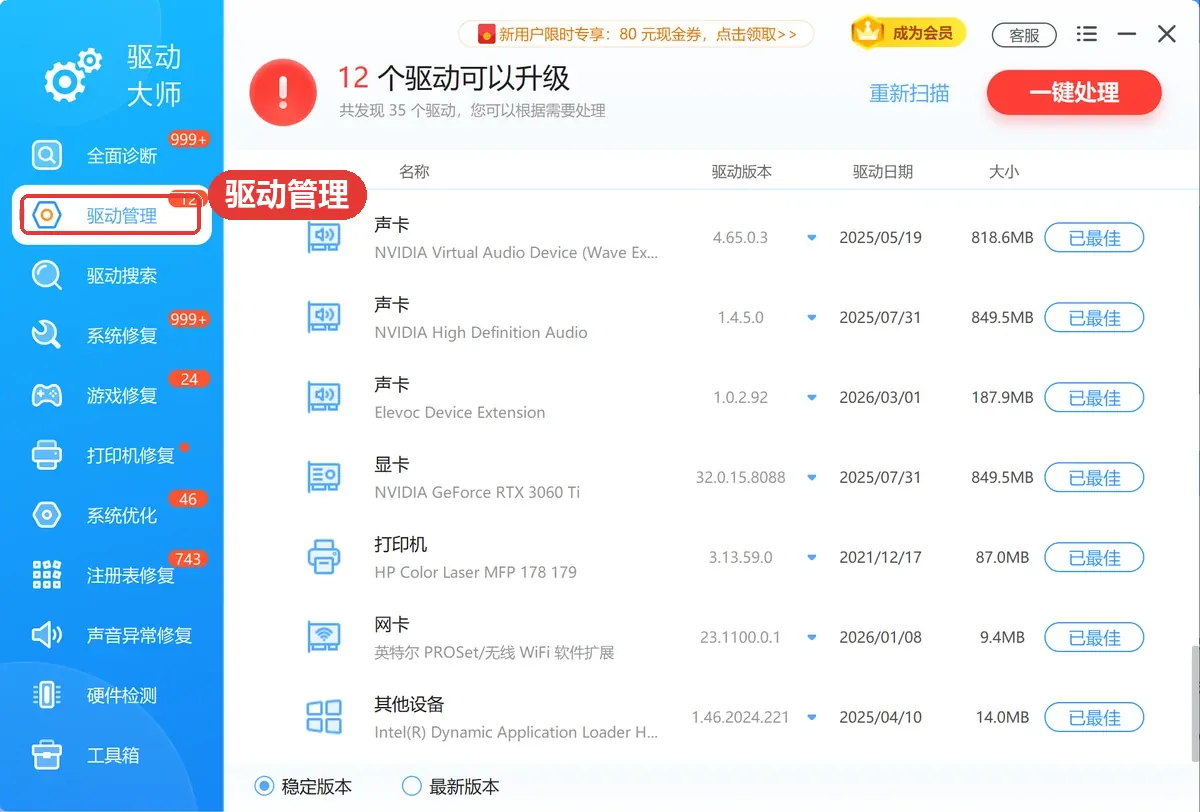
Task: Select the 稳定版本 radio button
Action: pos(264,786)
